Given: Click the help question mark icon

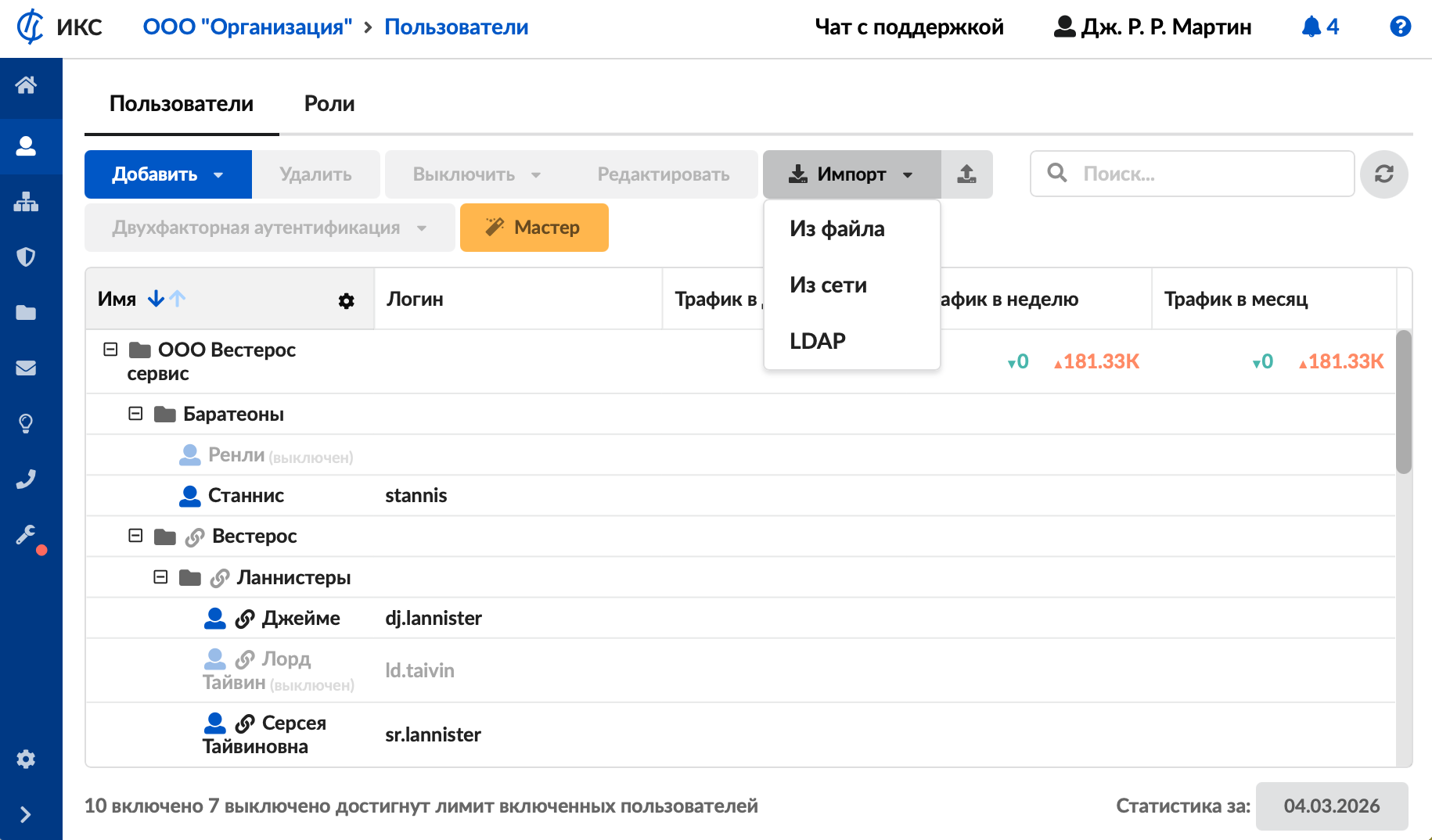Looking at the screenshot, I should coord(1400,27).
